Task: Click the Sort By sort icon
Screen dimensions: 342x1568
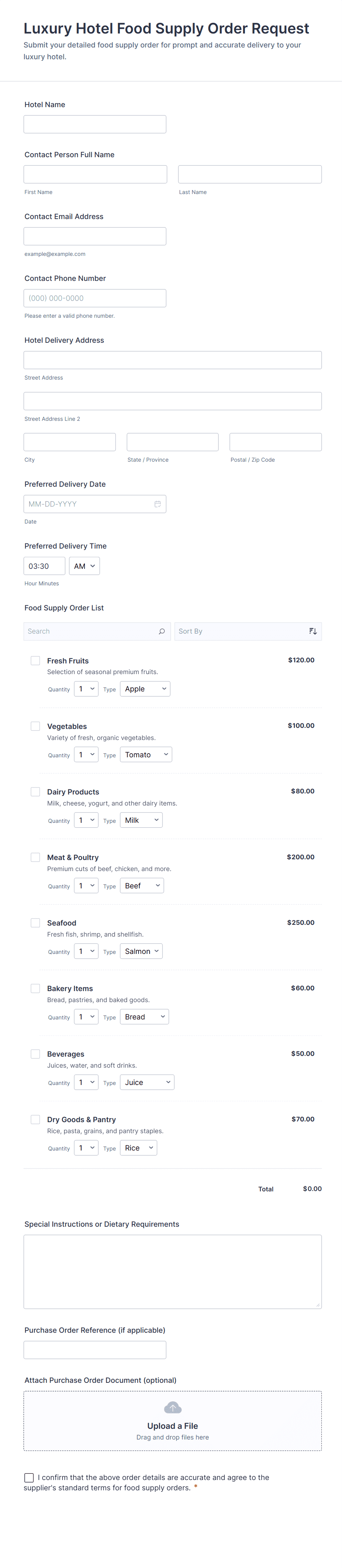Action: pyautogui.click(x=313, y=631)
